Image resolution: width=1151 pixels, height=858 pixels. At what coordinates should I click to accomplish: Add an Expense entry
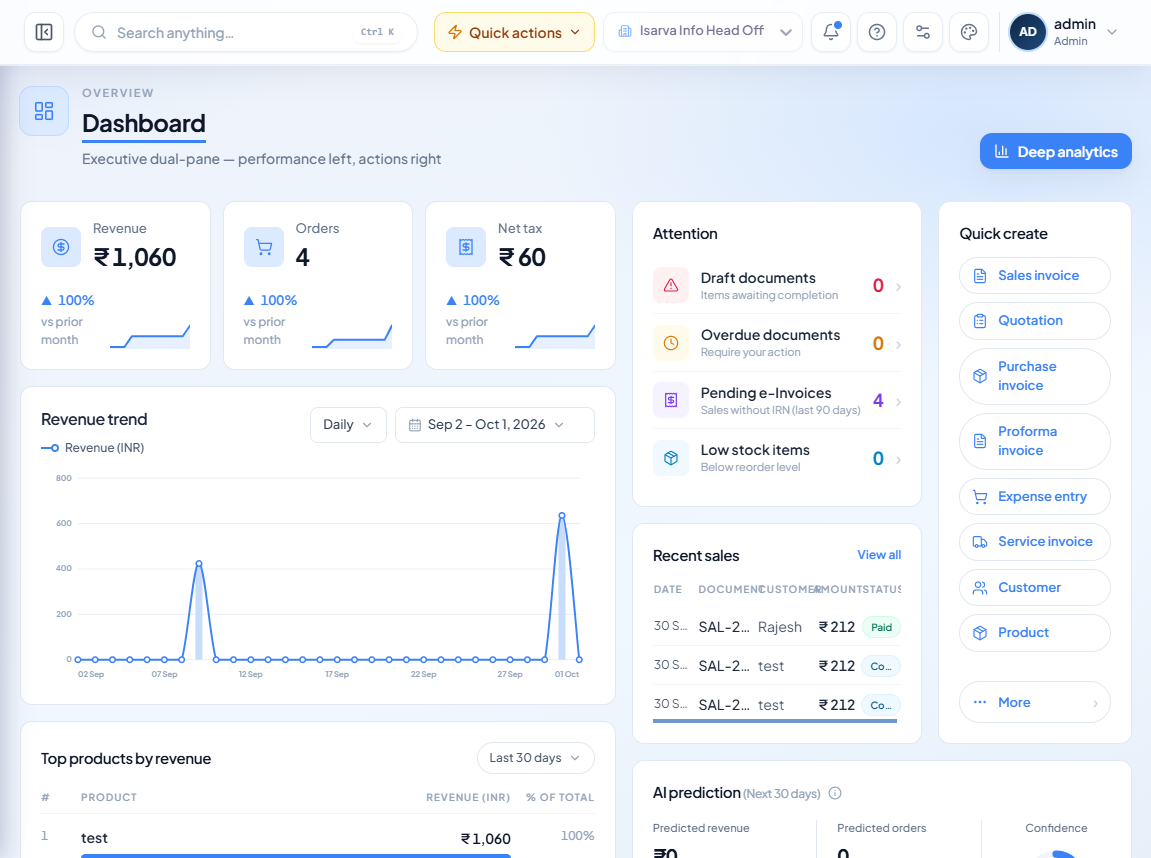coord(1034,497)
